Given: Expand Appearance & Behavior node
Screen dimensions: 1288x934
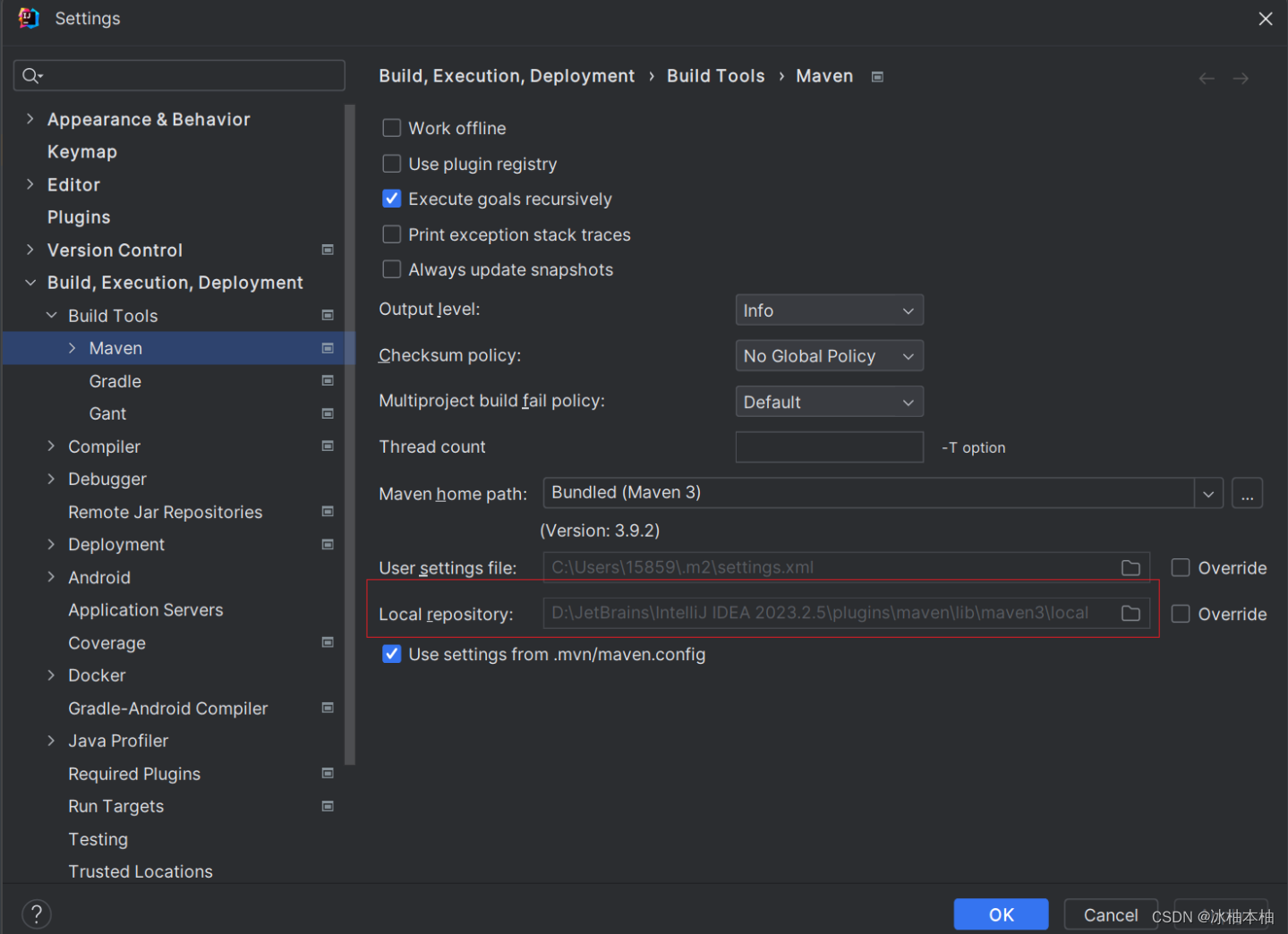Looking at the screenshot, I should (x=30, y=119).
